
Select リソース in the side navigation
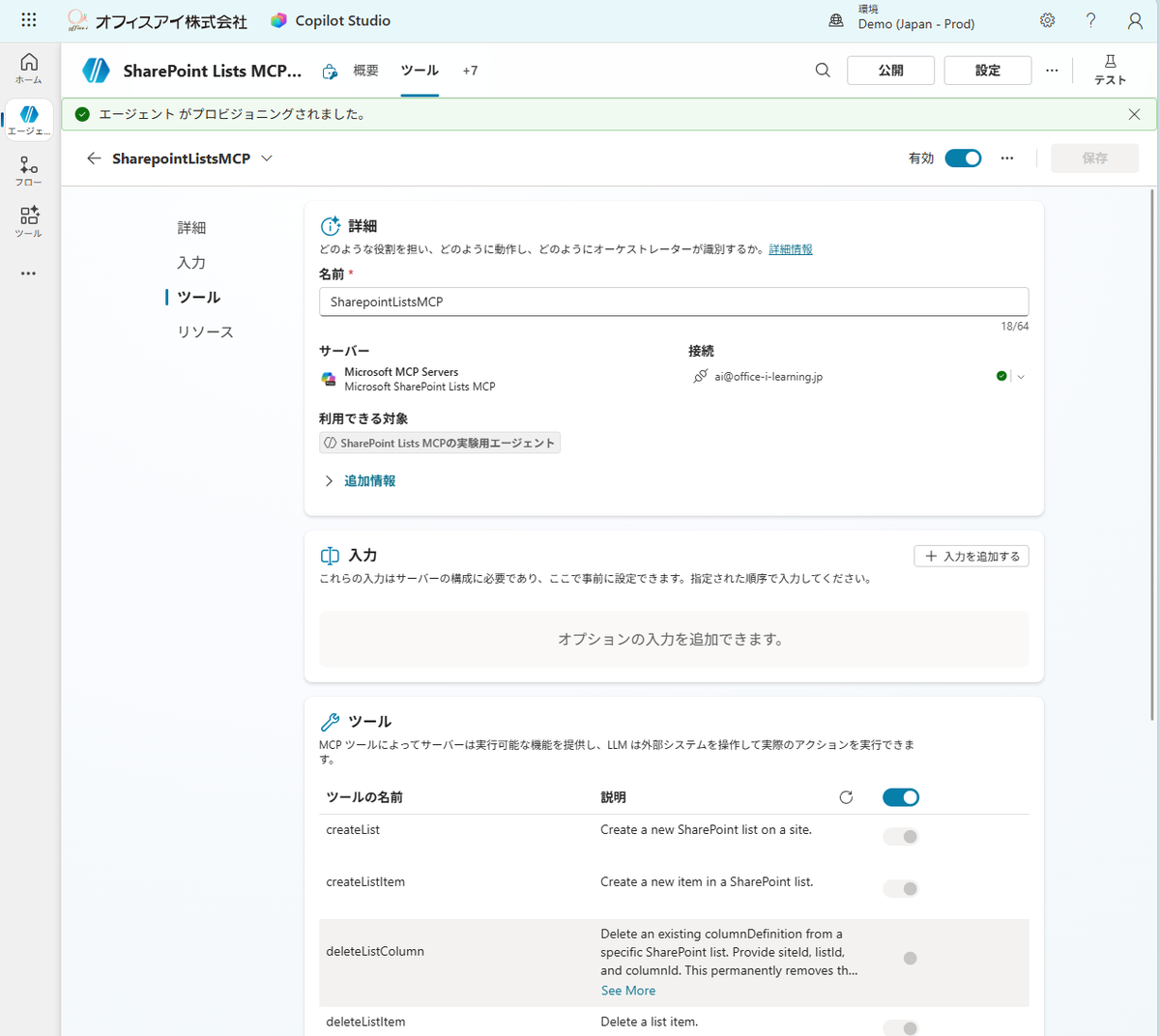205,332
